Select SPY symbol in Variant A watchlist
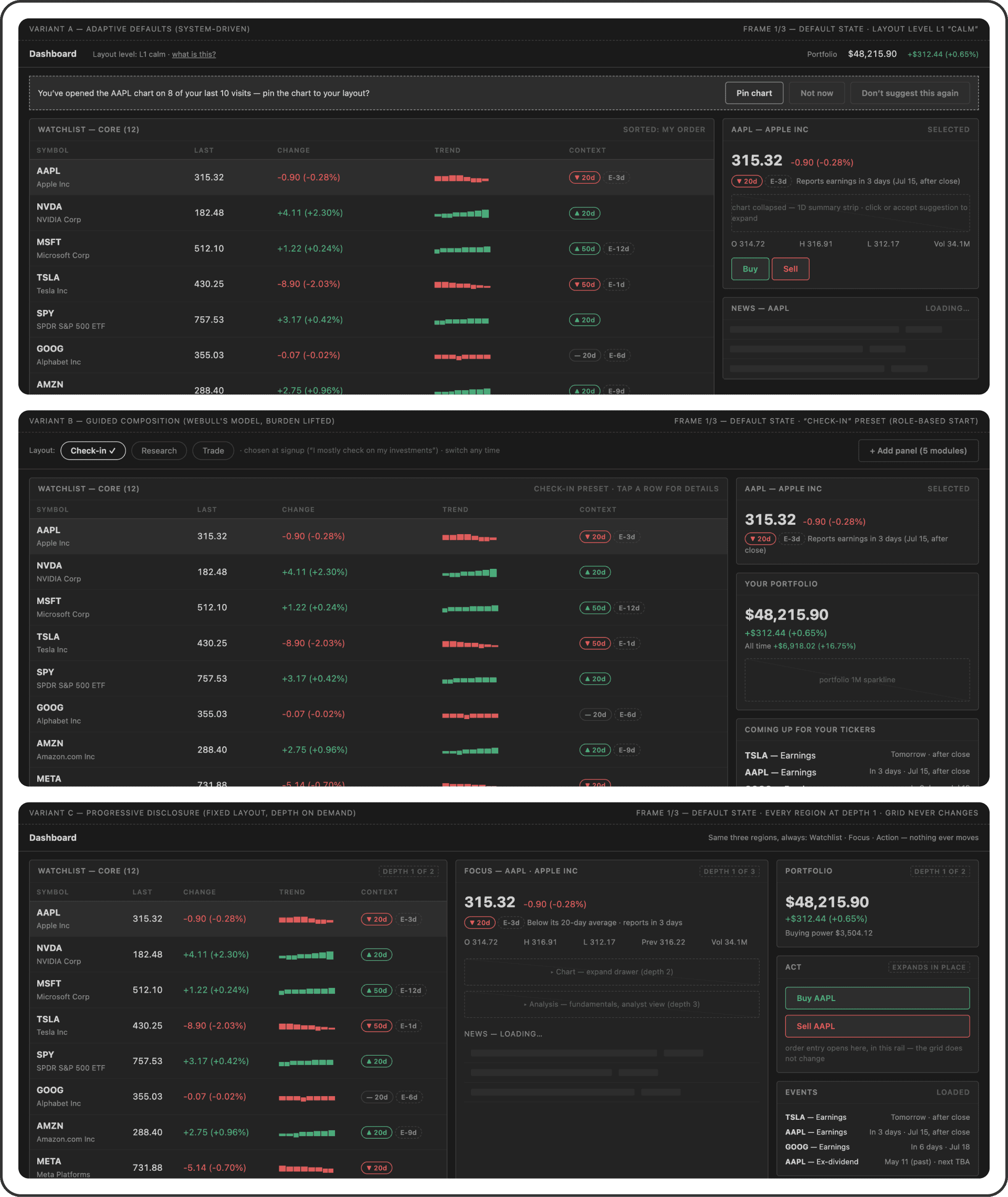 pos(45,313)
